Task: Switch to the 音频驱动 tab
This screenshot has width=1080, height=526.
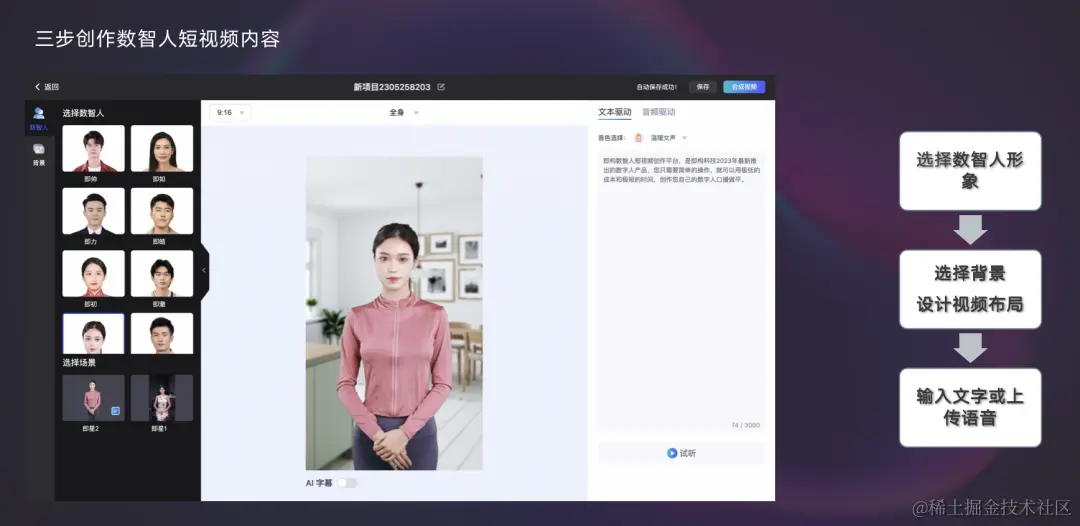Action: click(x=658, y=112)
